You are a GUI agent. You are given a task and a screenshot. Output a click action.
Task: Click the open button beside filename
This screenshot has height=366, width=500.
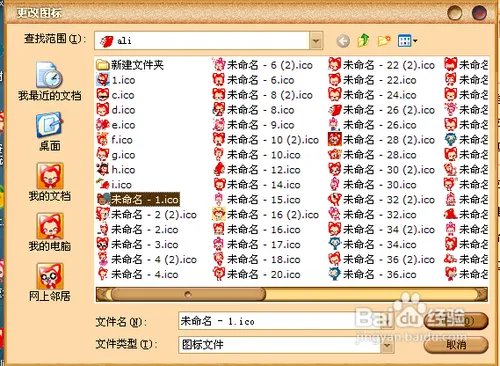(x=456, y=321)
